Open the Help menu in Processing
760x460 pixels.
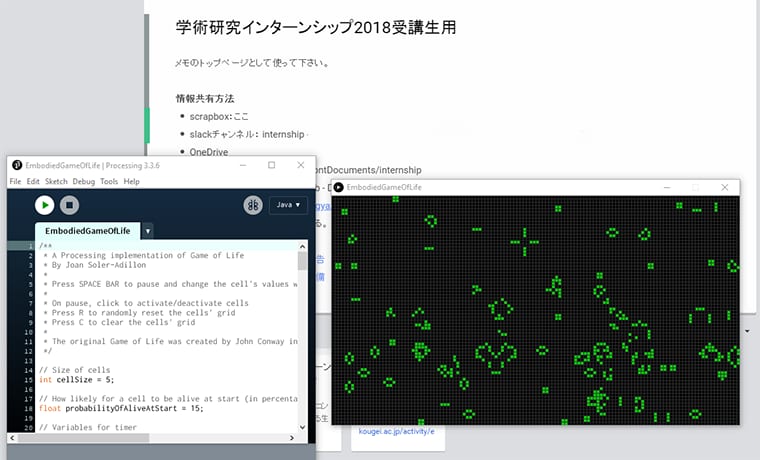click(x=132, y=182)
